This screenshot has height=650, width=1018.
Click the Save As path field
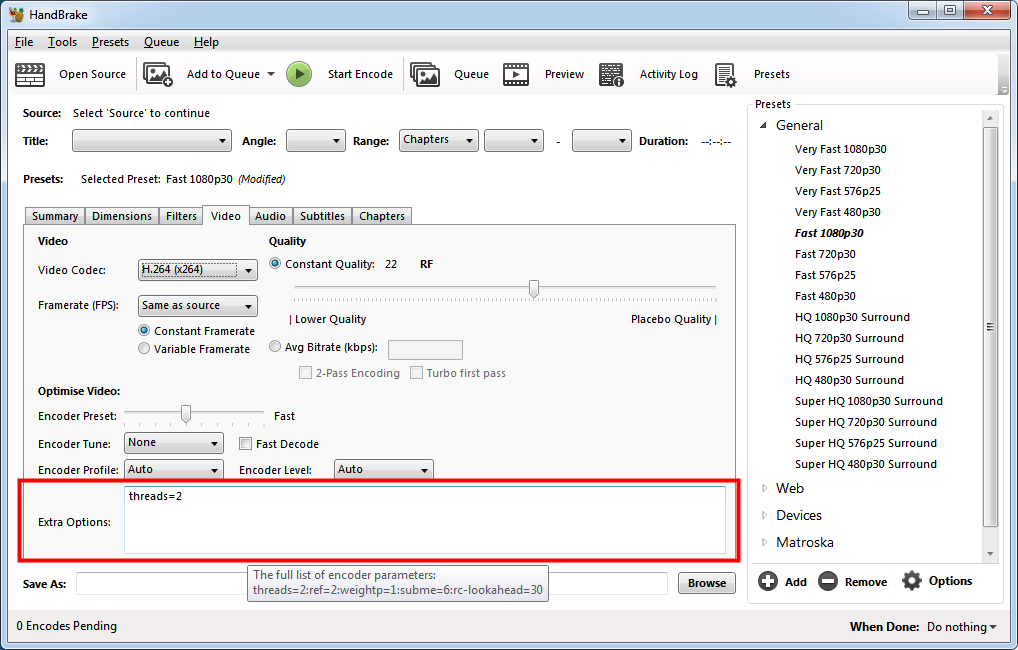tap(371, 583)
